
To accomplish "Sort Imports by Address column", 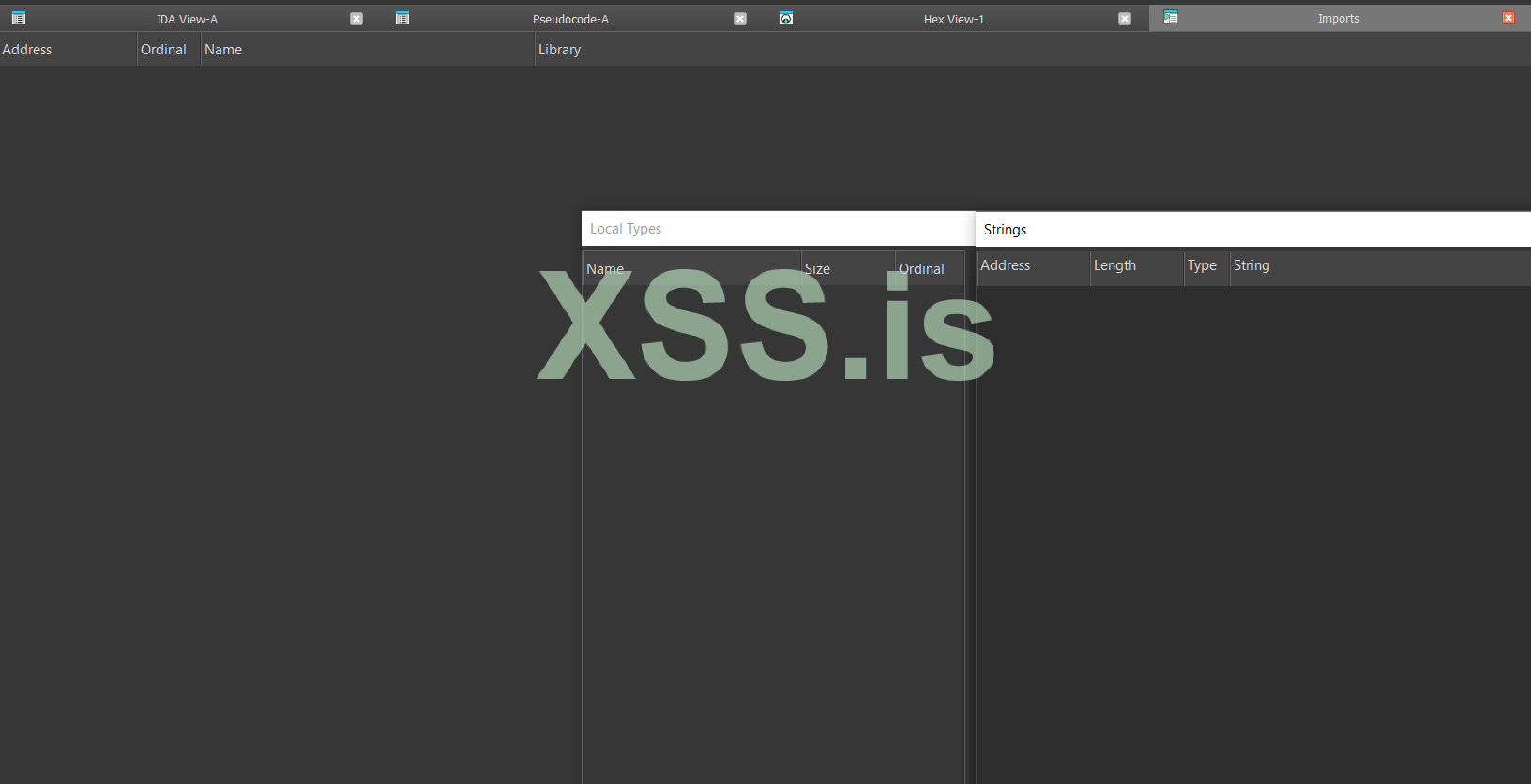I will [x=68, y=50].
